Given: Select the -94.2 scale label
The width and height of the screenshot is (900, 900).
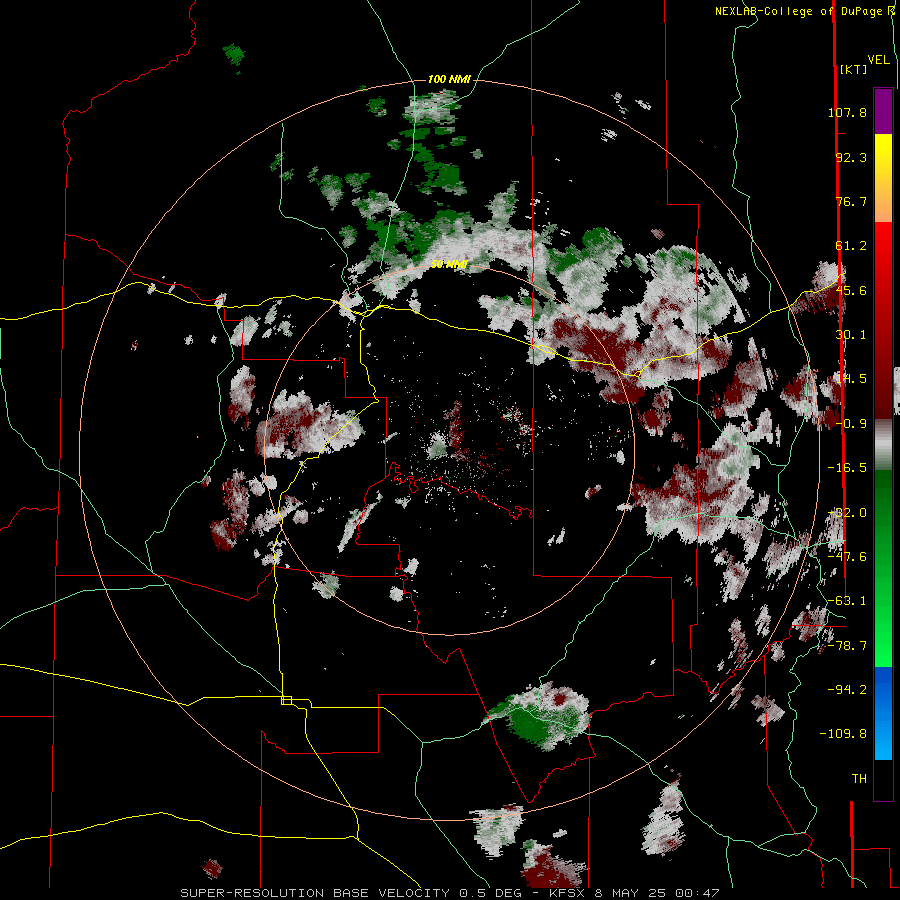Looking at the screenshot, I should [847, 689].
